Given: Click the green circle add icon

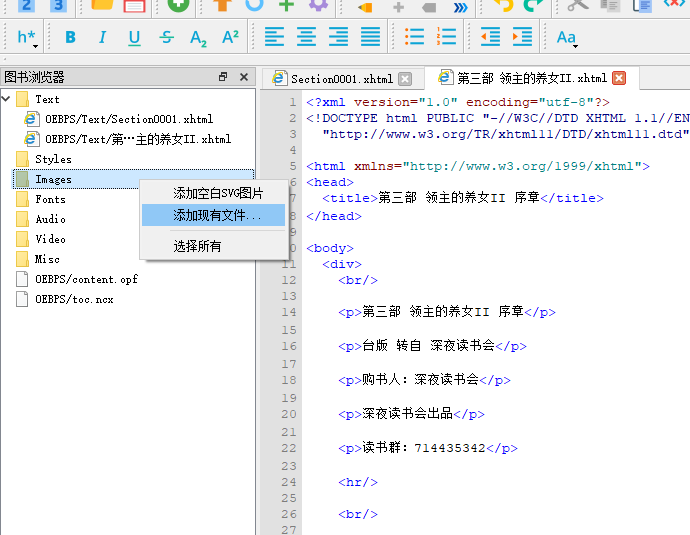Looking at the screenshot, I should (x=178, y=6).
